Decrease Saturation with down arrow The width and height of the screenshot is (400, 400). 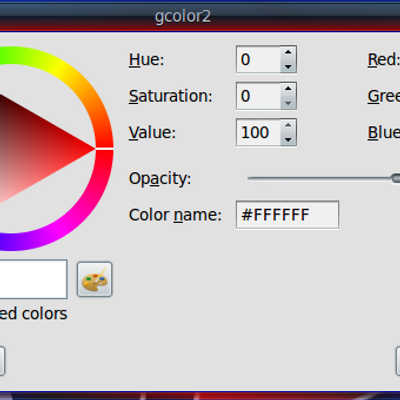click(x=288, y=103)
